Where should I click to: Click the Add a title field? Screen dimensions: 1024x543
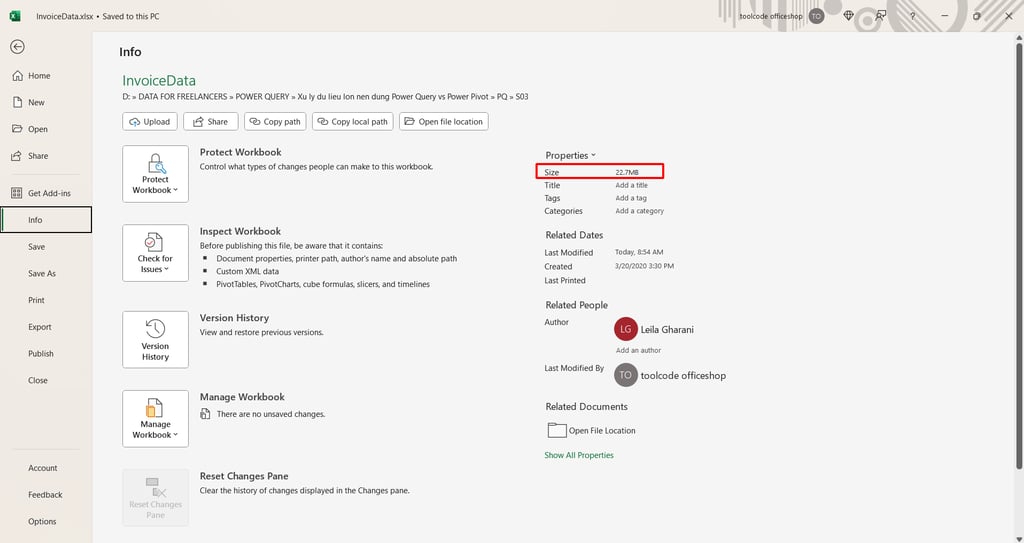632,186
